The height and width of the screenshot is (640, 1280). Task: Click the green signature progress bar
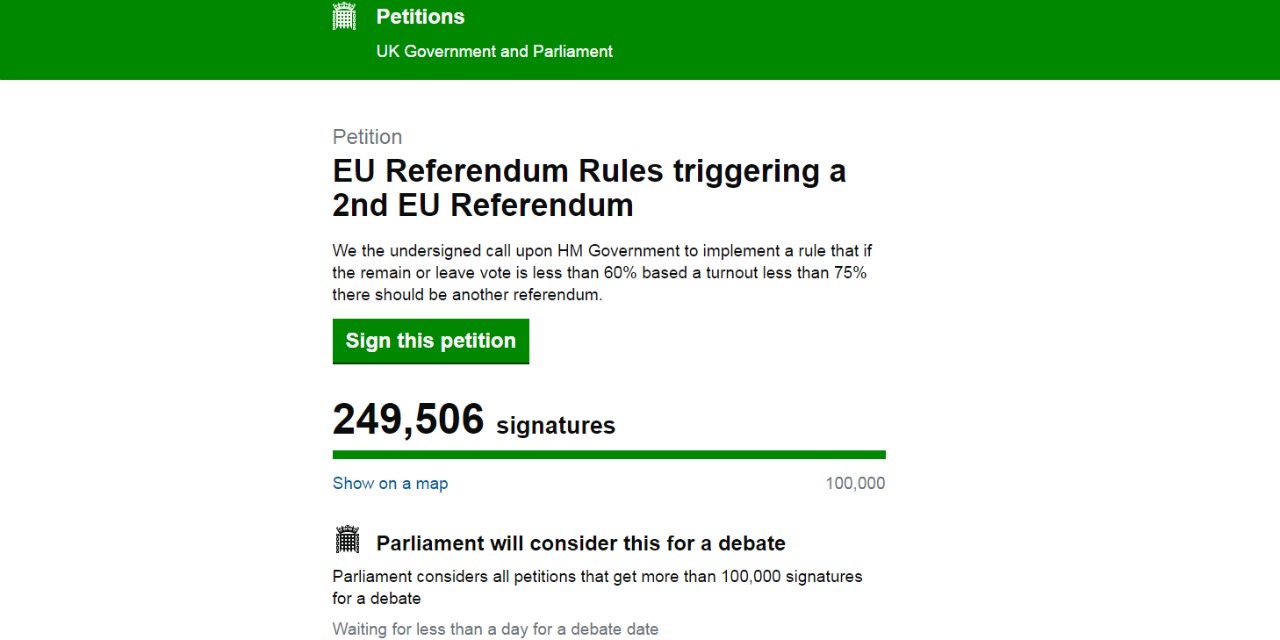click(x=609, y=454)
